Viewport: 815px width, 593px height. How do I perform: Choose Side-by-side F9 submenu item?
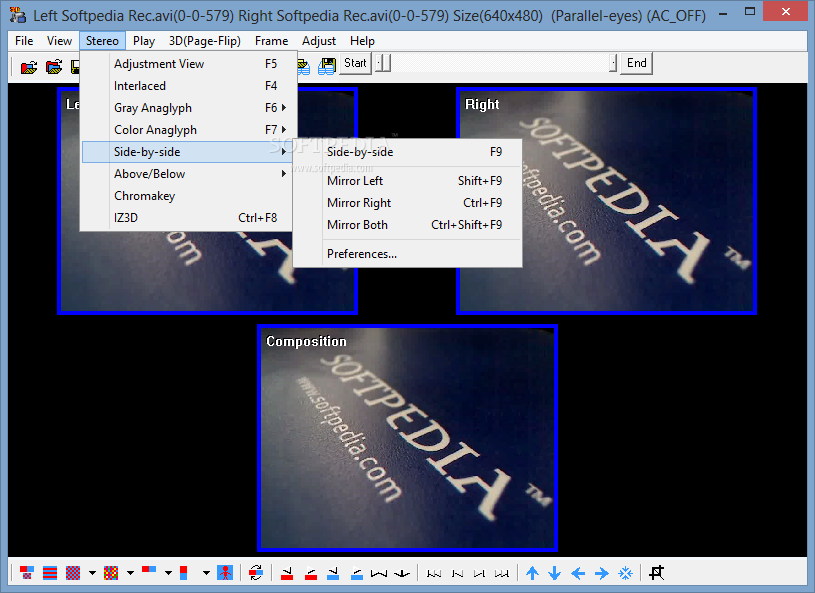408,152
